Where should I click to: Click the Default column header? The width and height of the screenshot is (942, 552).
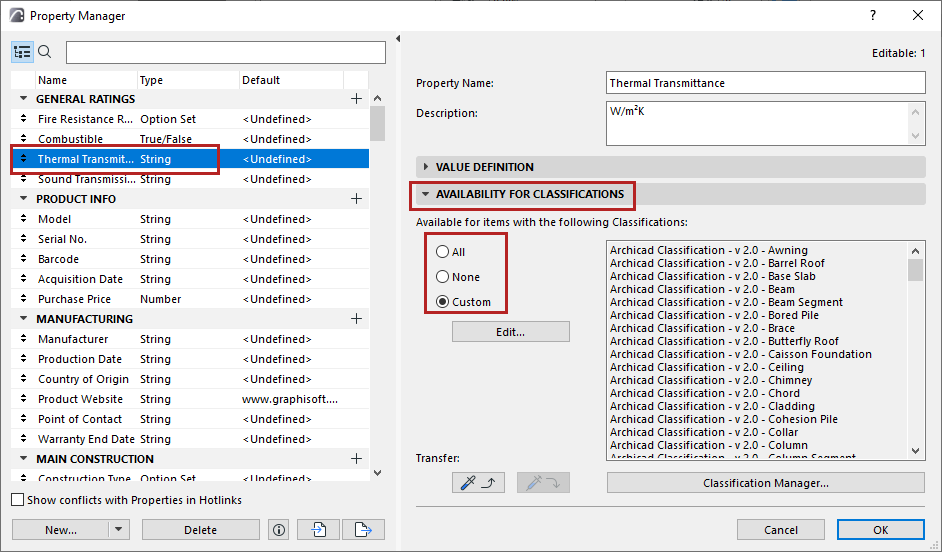[x=291, y=80]
